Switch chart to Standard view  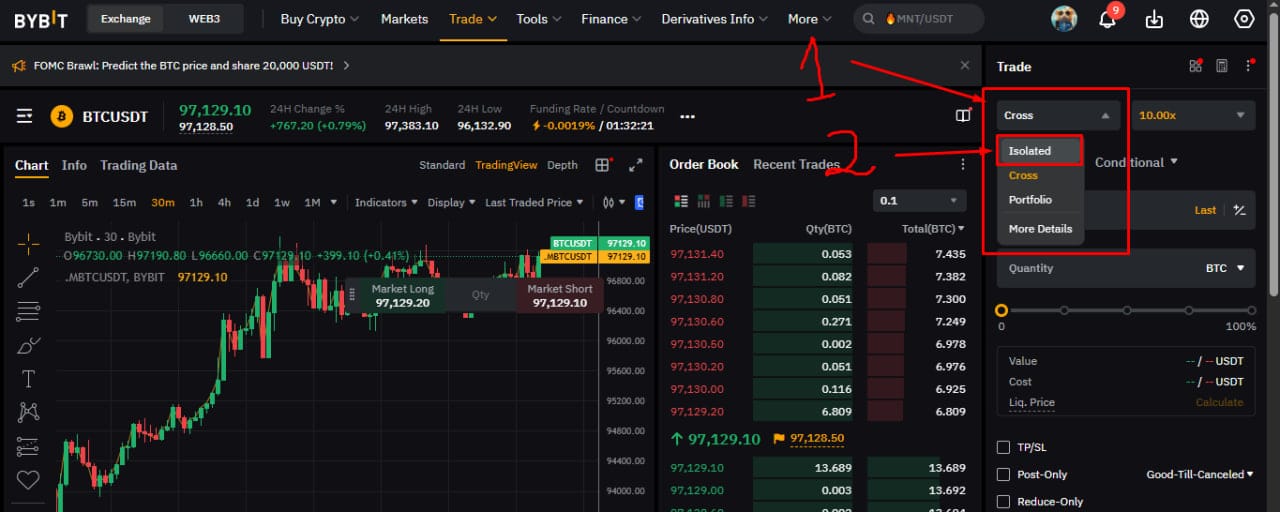click(442, 165)
